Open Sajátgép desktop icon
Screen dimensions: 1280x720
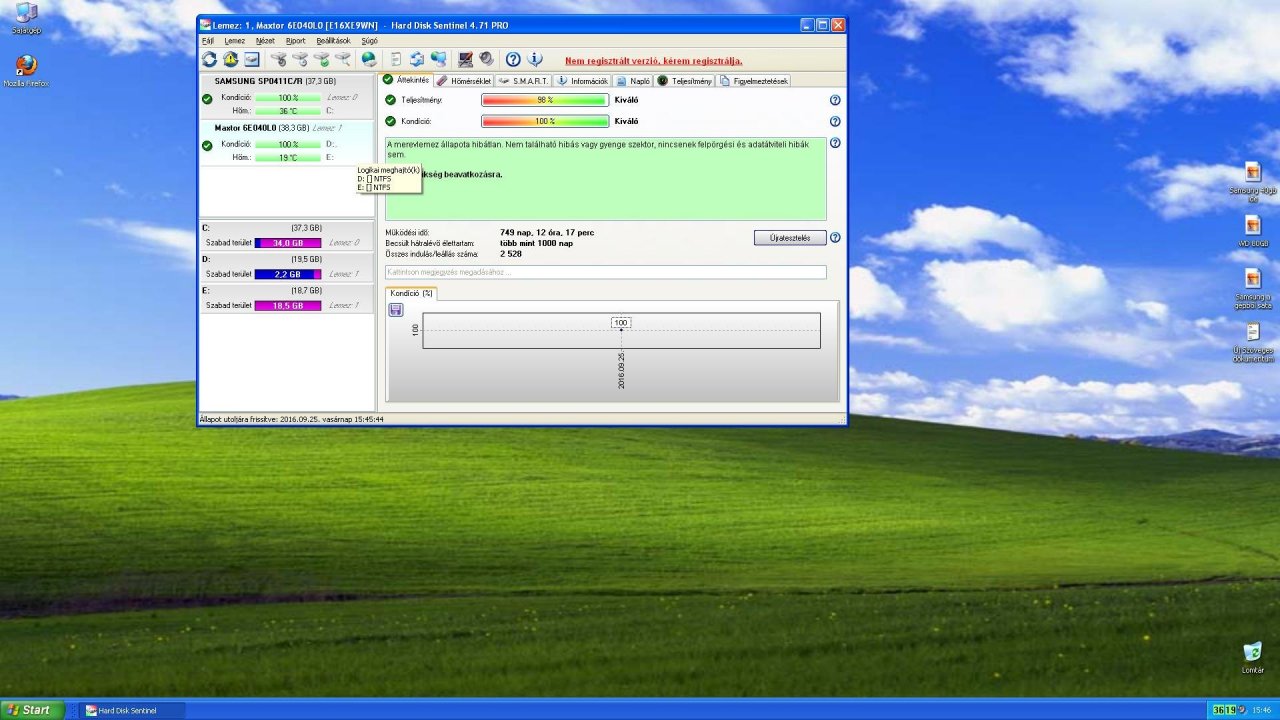26,18
